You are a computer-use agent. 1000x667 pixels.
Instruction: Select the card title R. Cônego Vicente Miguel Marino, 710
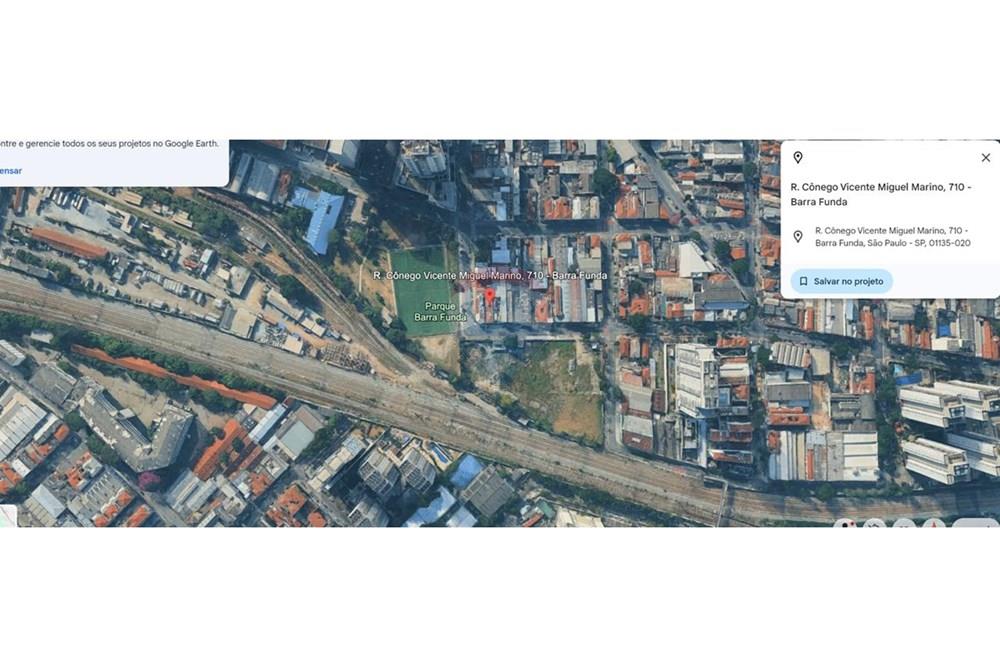coord(881,194)
